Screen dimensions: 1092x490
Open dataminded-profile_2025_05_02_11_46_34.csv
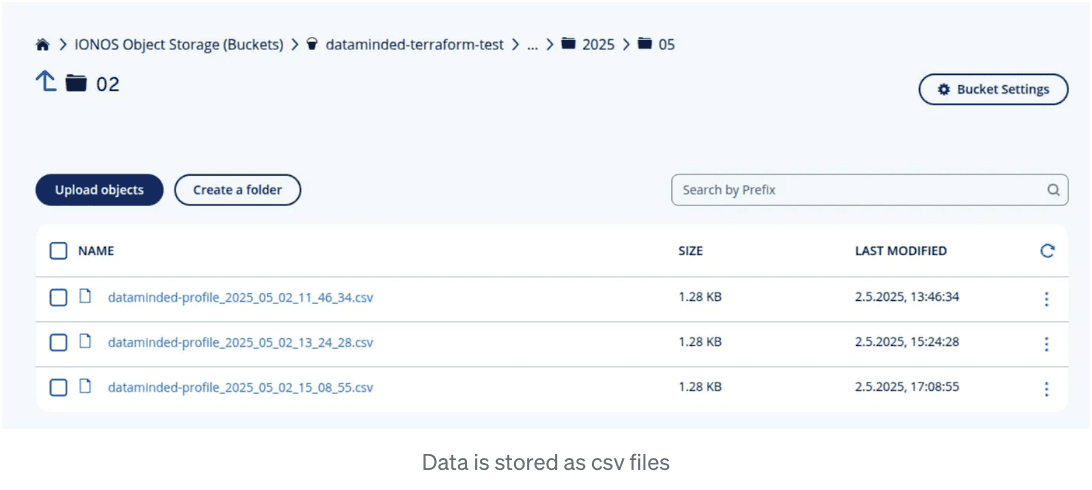click(240, 298)
